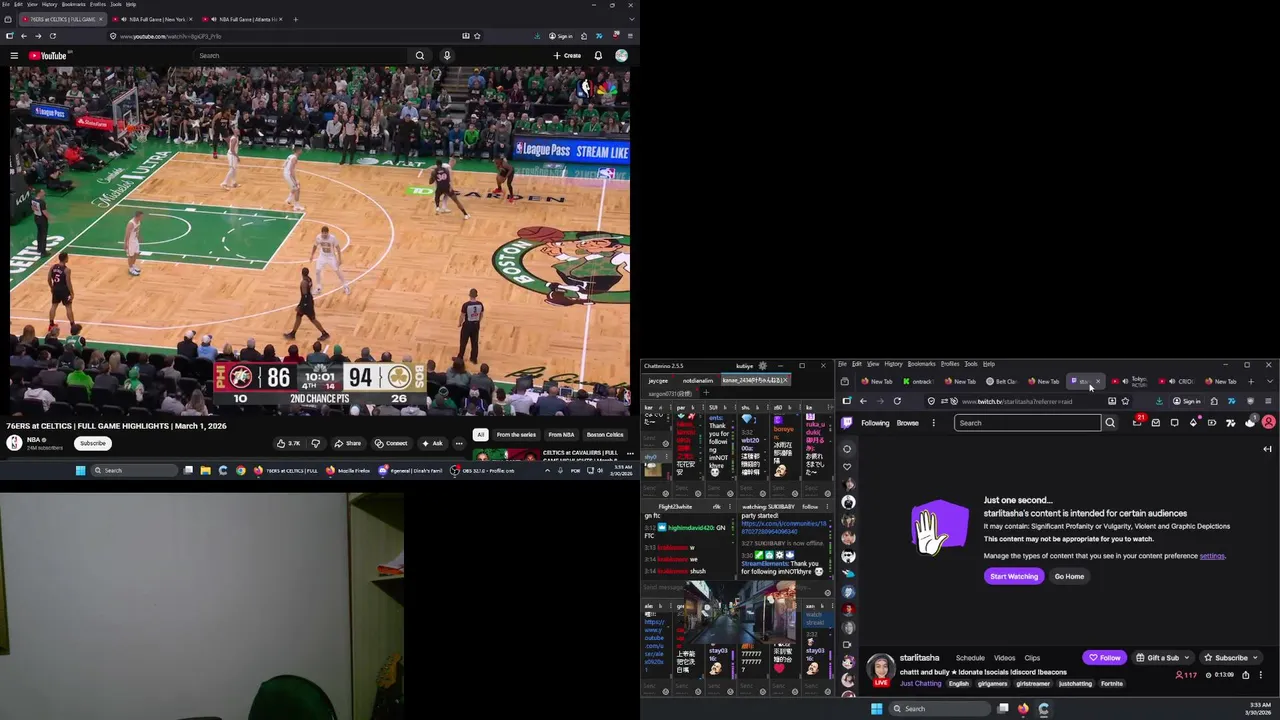Click the Ask button under the video
This screenshot has height=720, width=1280.
pyautogui.click(x=432, y=443)
